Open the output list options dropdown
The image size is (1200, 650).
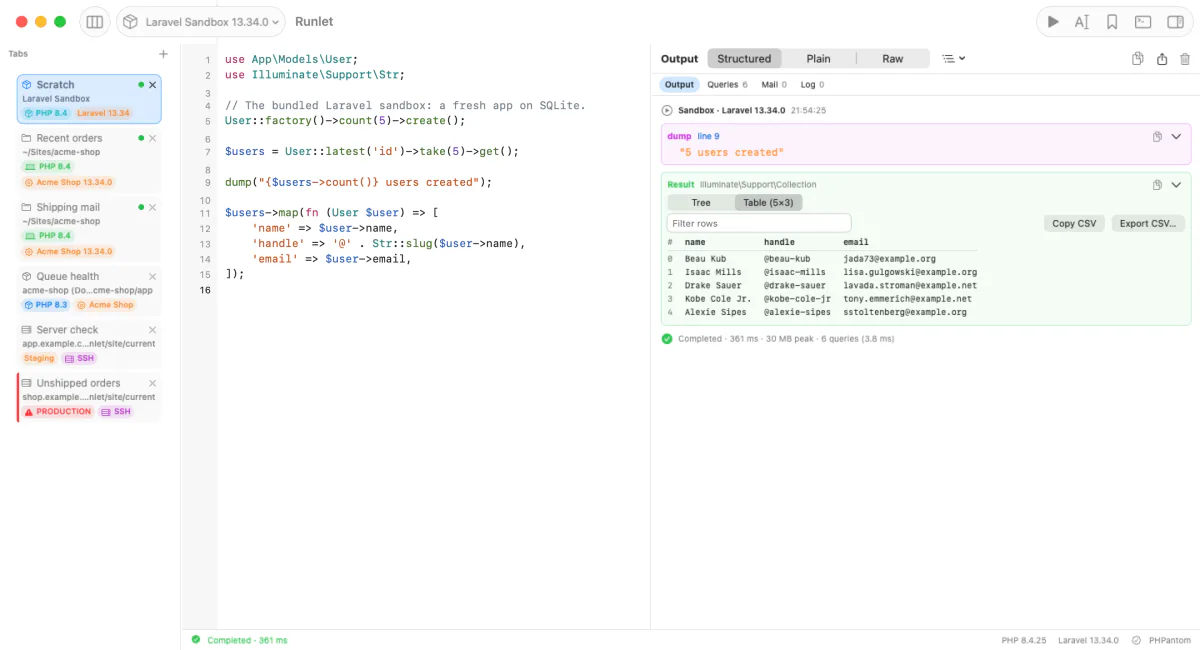click(954, 59)
